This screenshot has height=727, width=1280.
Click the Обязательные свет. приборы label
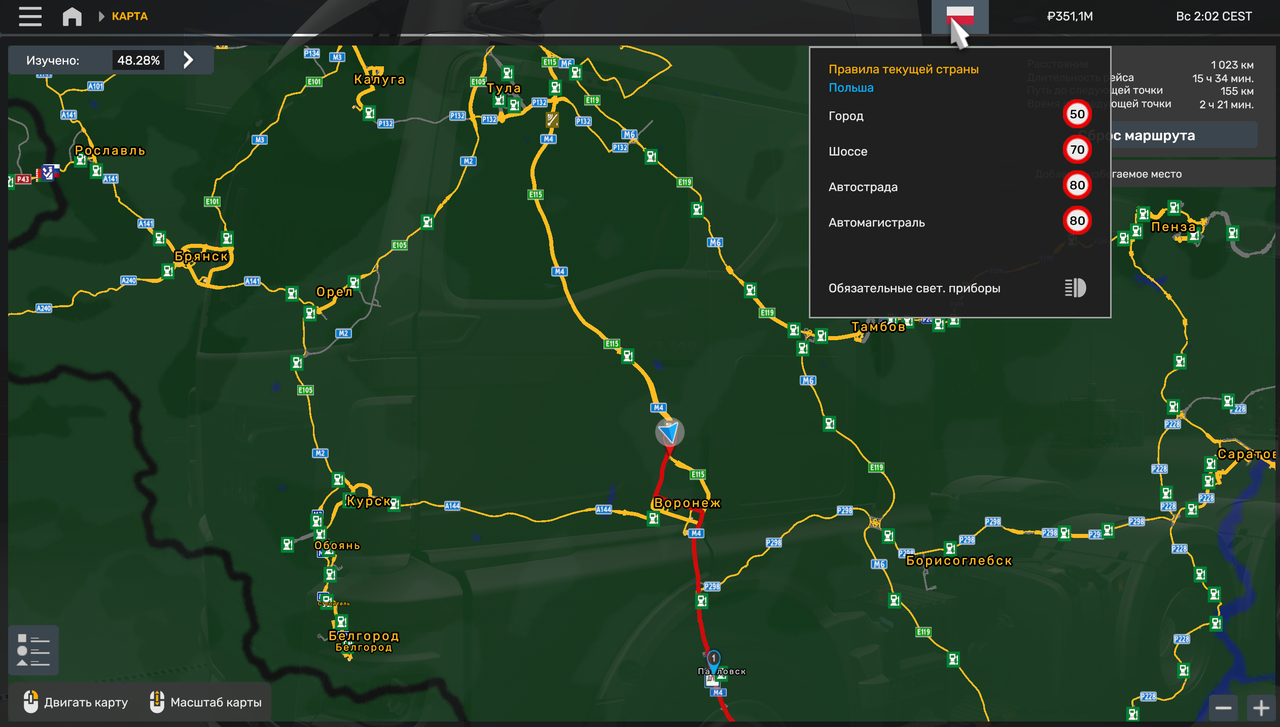pyautogui.click(x=915, y=288)
